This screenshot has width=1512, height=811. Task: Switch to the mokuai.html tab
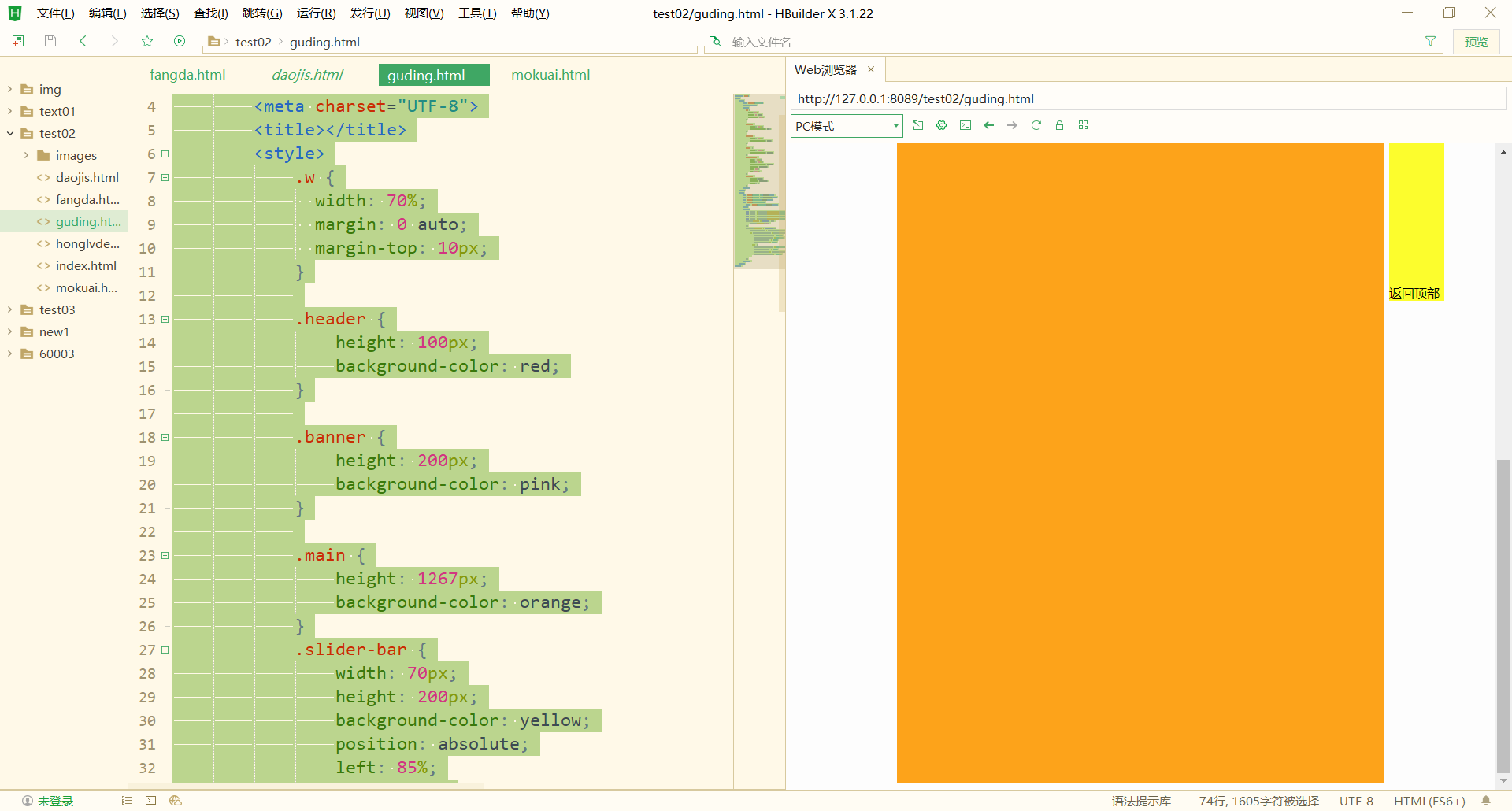(550, 74)
